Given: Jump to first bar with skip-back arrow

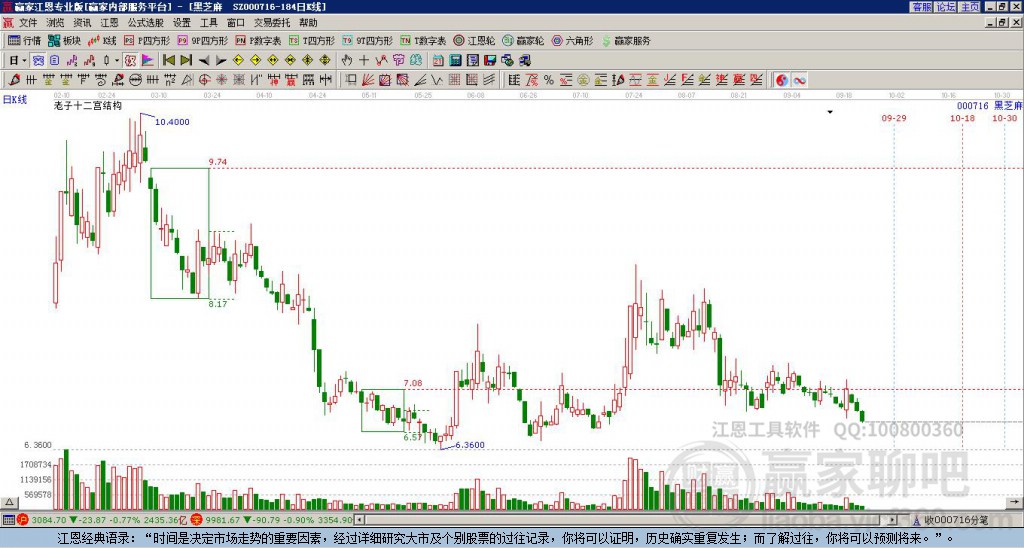Looking at the screenshot, I should [168, 60].
